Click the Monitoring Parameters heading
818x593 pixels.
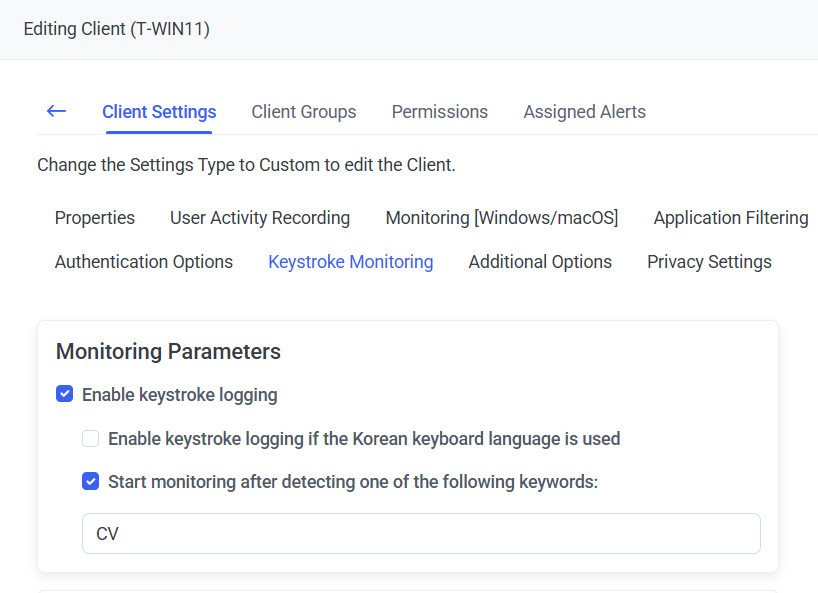(168, 352)
